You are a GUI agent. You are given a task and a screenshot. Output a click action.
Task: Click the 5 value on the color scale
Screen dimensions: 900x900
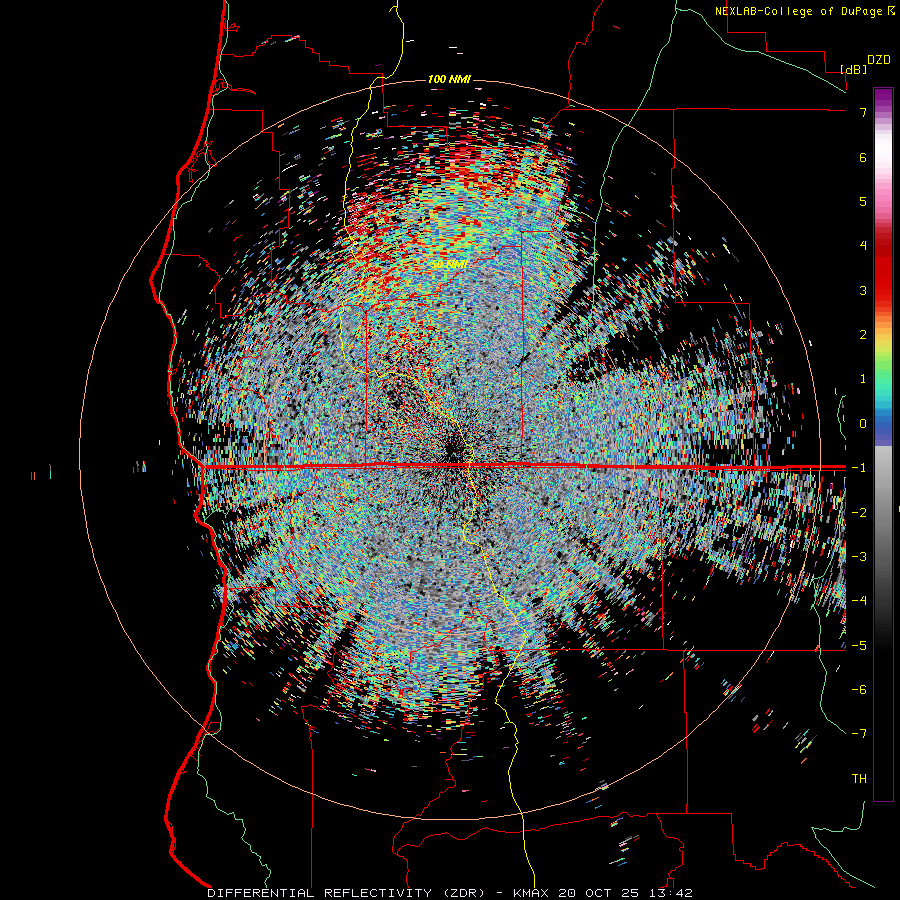coord(863,201)
